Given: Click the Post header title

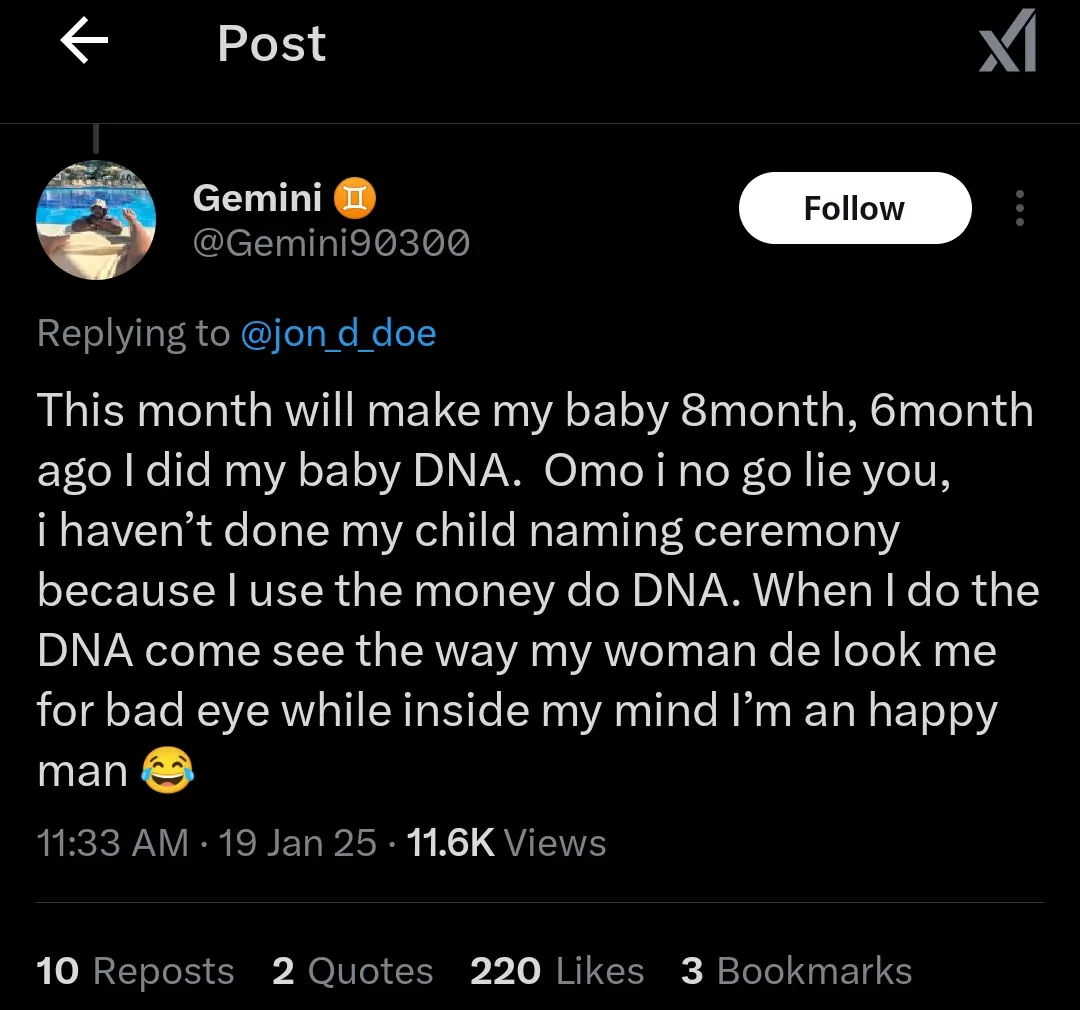Looking at the screenshot, I should [x=271, y=45].
